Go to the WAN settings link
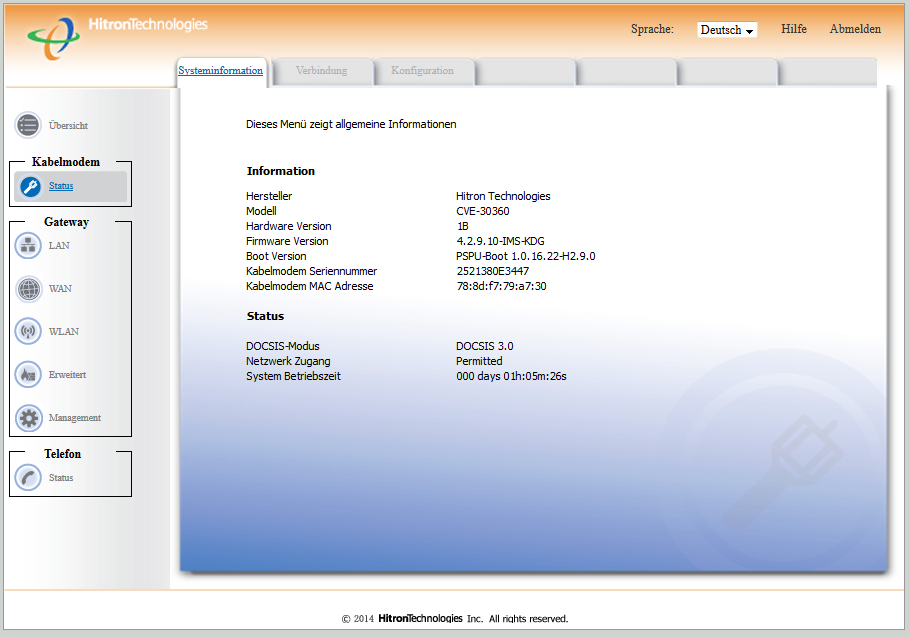 [60, 288]
